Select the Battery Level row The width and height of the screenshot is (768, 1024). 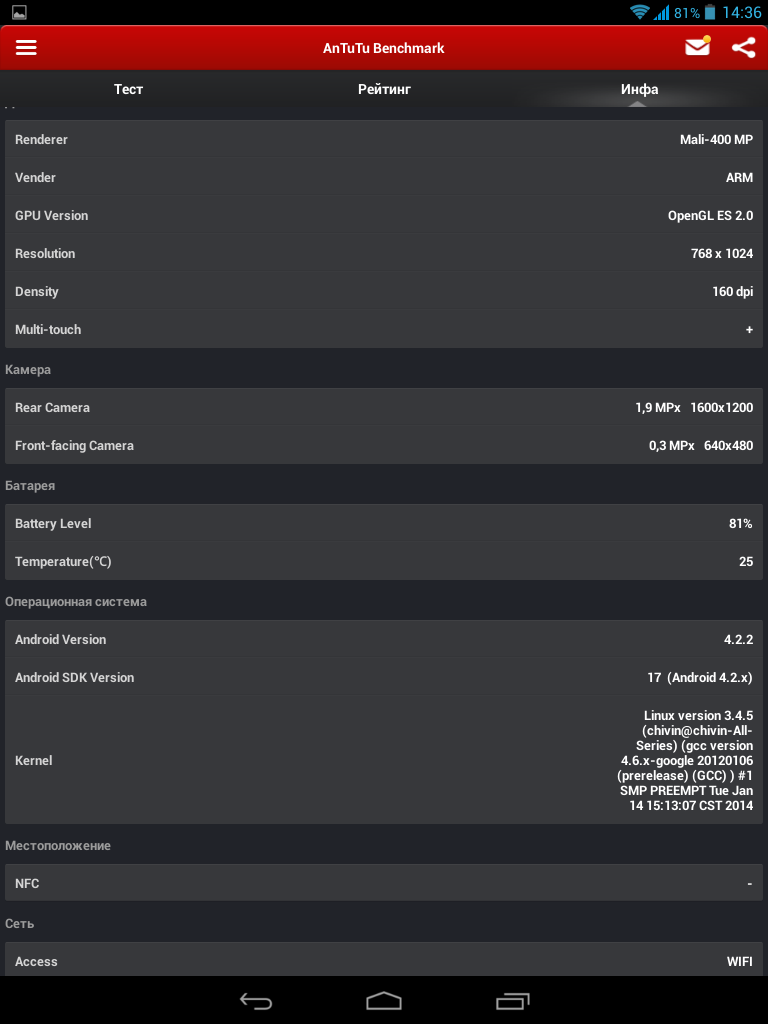384,523
